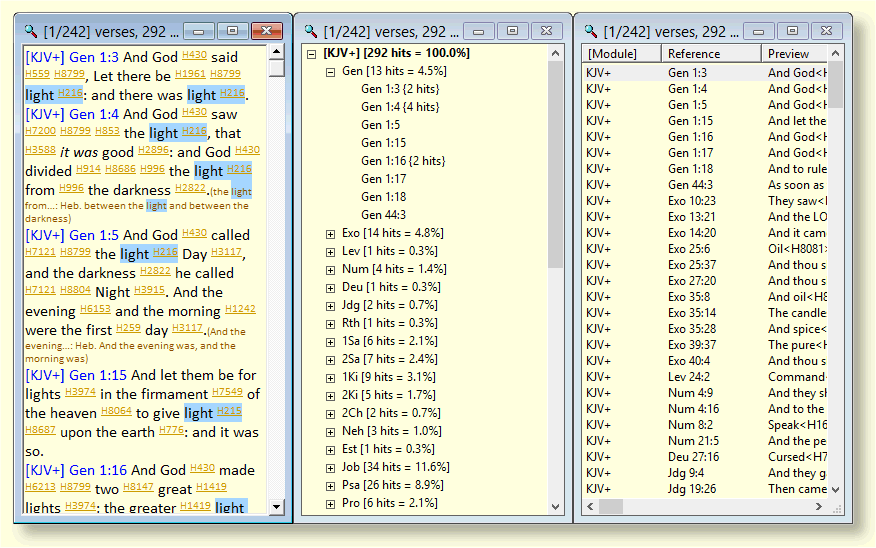Expand the Lev 1 hits node
This screenshot has width=876, height=548.
point(330,252)
